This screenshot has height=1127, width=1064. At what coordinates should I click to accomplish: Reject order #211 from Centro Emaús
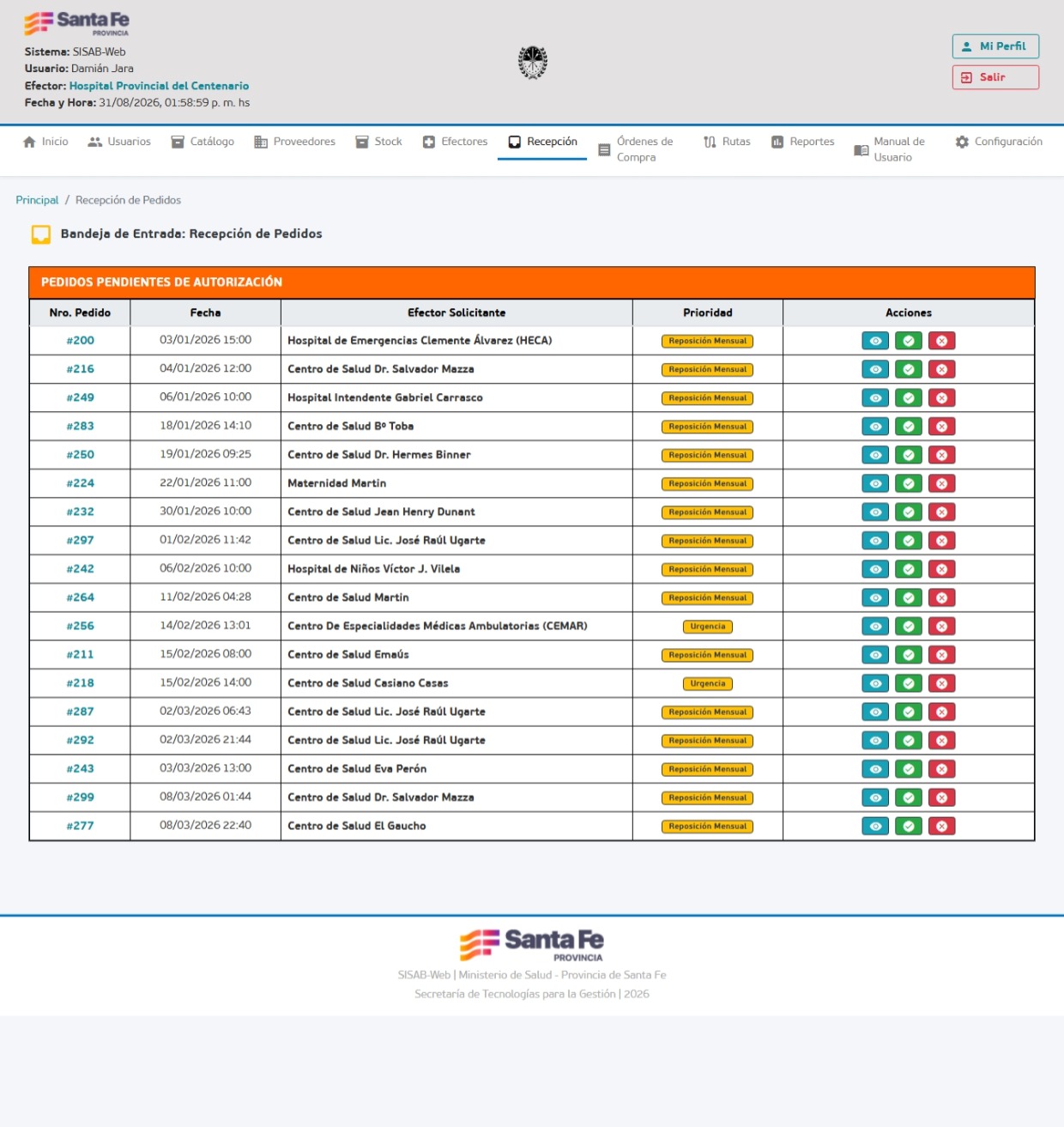941,655
